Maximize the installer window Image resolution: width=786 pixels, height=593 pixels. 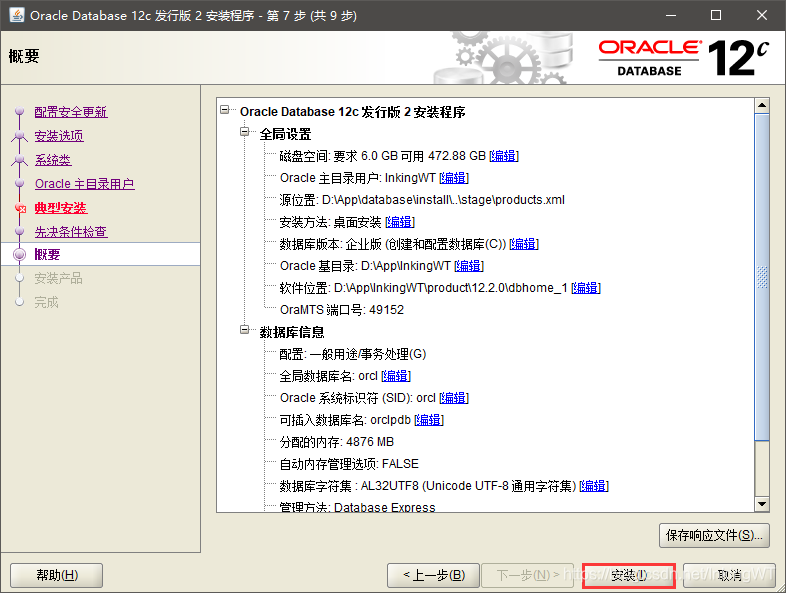pos(716,15)
